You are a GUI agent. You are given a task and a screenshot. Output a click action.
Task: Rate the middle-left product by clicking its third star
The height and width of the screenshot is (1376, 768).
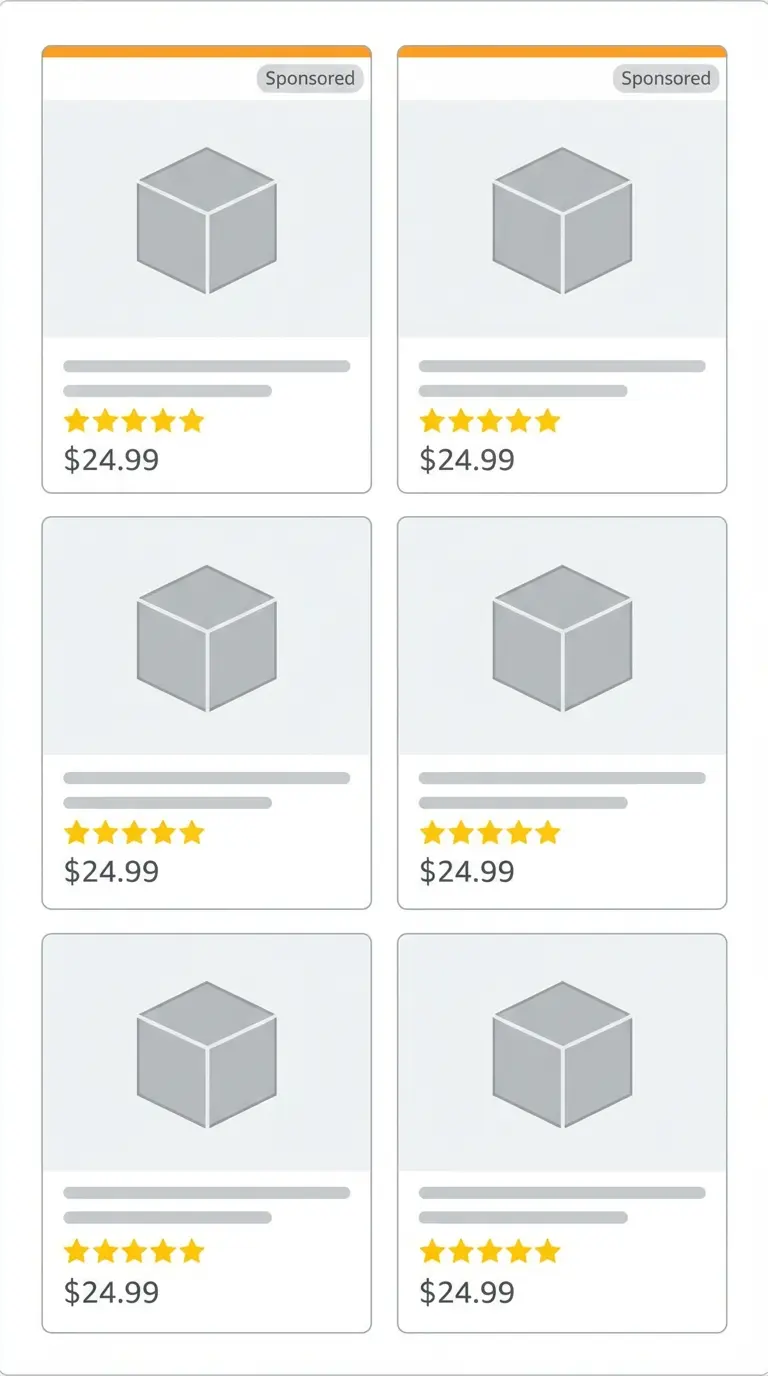pos(133,832)
